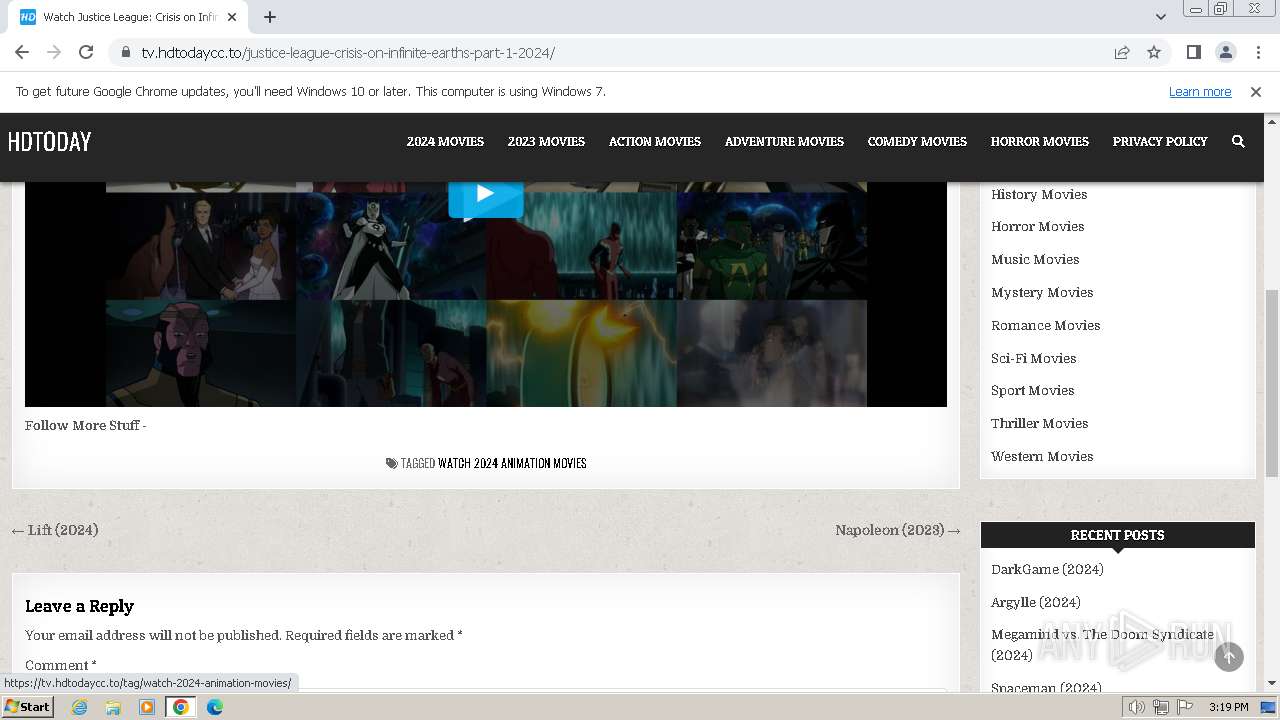The image size is (1280, 720).
Task: Open the Privacy Policy page
Action: pyautogui.click(x=1160, y=142)
